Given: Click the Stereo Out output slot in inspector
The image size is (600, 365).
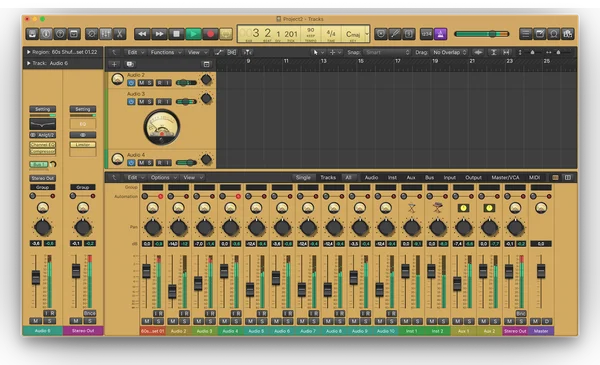Looking at the screenshot, I should point(42,178).
